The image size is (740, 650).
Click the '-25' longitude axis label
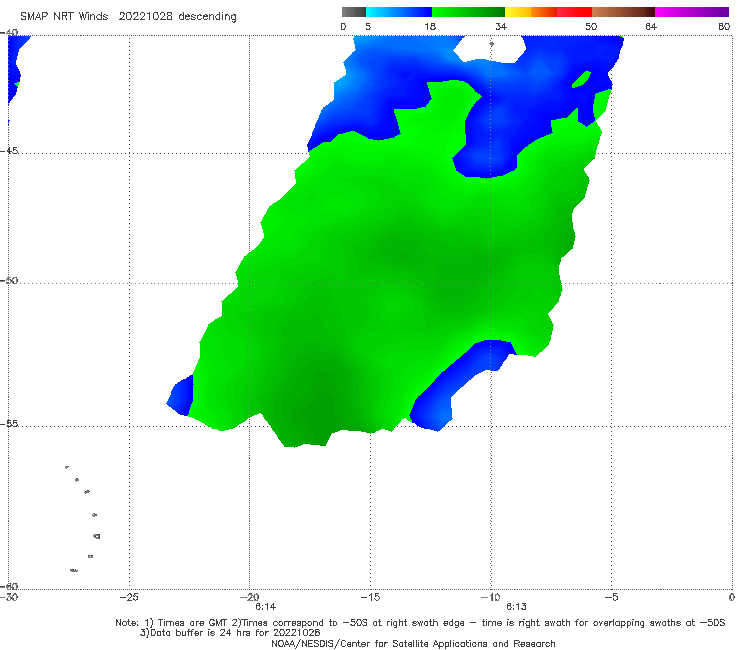click(x=129, y=597)
